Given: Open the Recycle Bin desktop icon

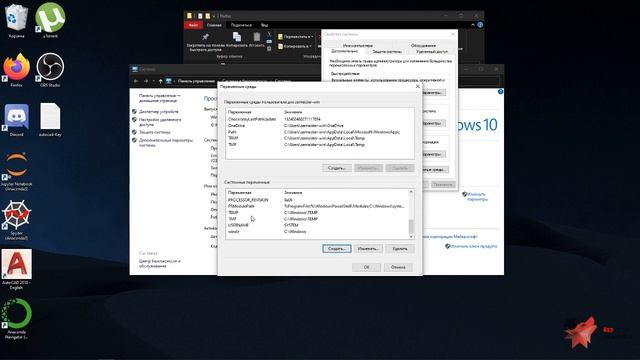Looking at the screenshot, I should tap(16, 20).
